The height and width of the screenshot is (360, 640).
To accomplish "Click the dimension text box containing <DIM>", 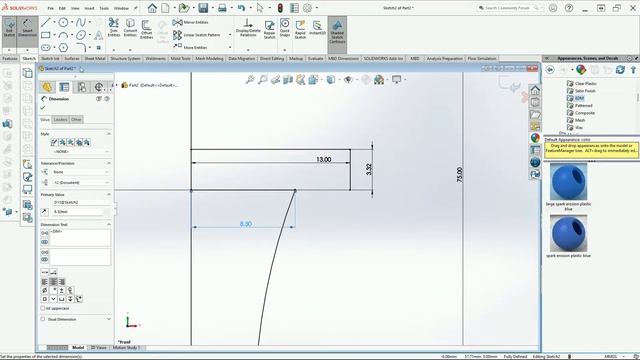I will click(80, 238).
